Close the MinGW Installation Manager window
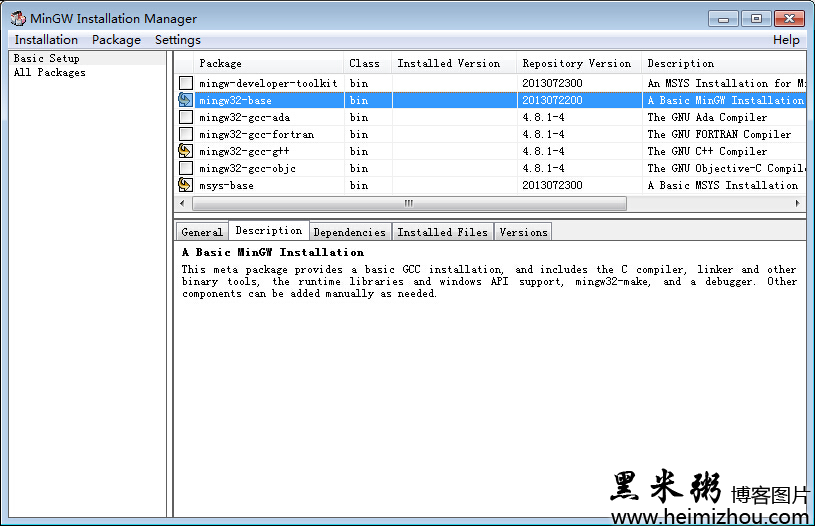The width and height of the screenshot is (815, 526). (x=789, y=19)
